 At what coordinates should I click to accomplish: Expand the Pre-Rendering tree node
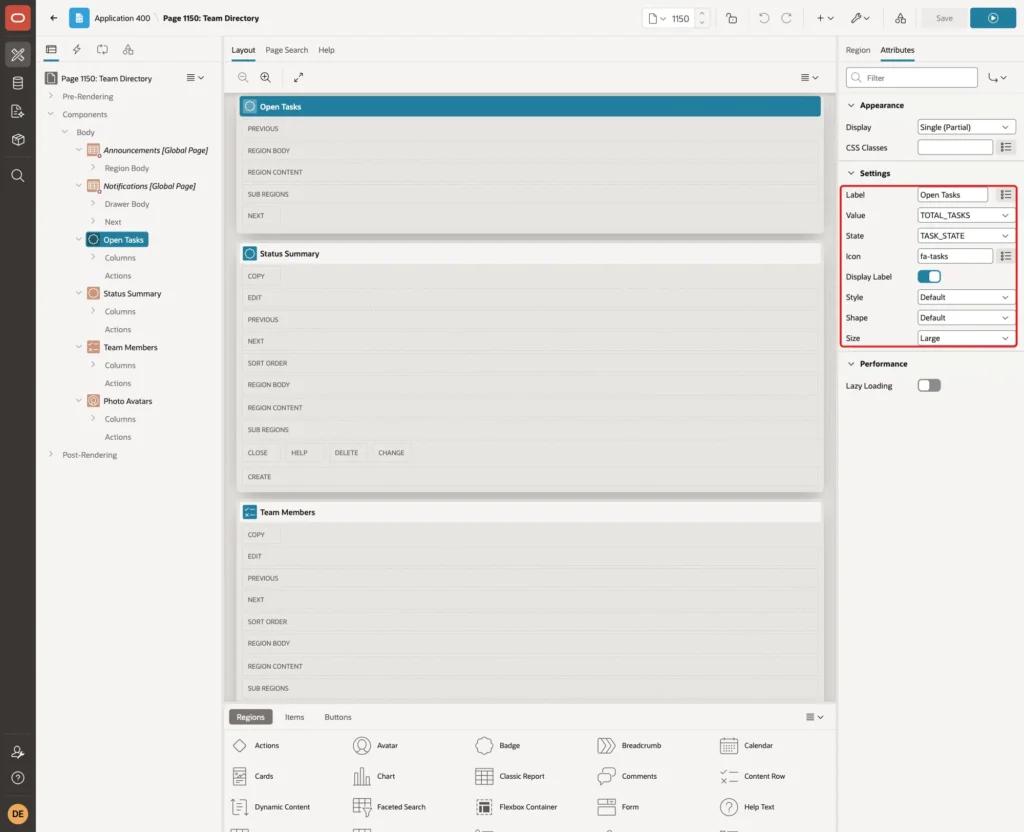(51, 96)
